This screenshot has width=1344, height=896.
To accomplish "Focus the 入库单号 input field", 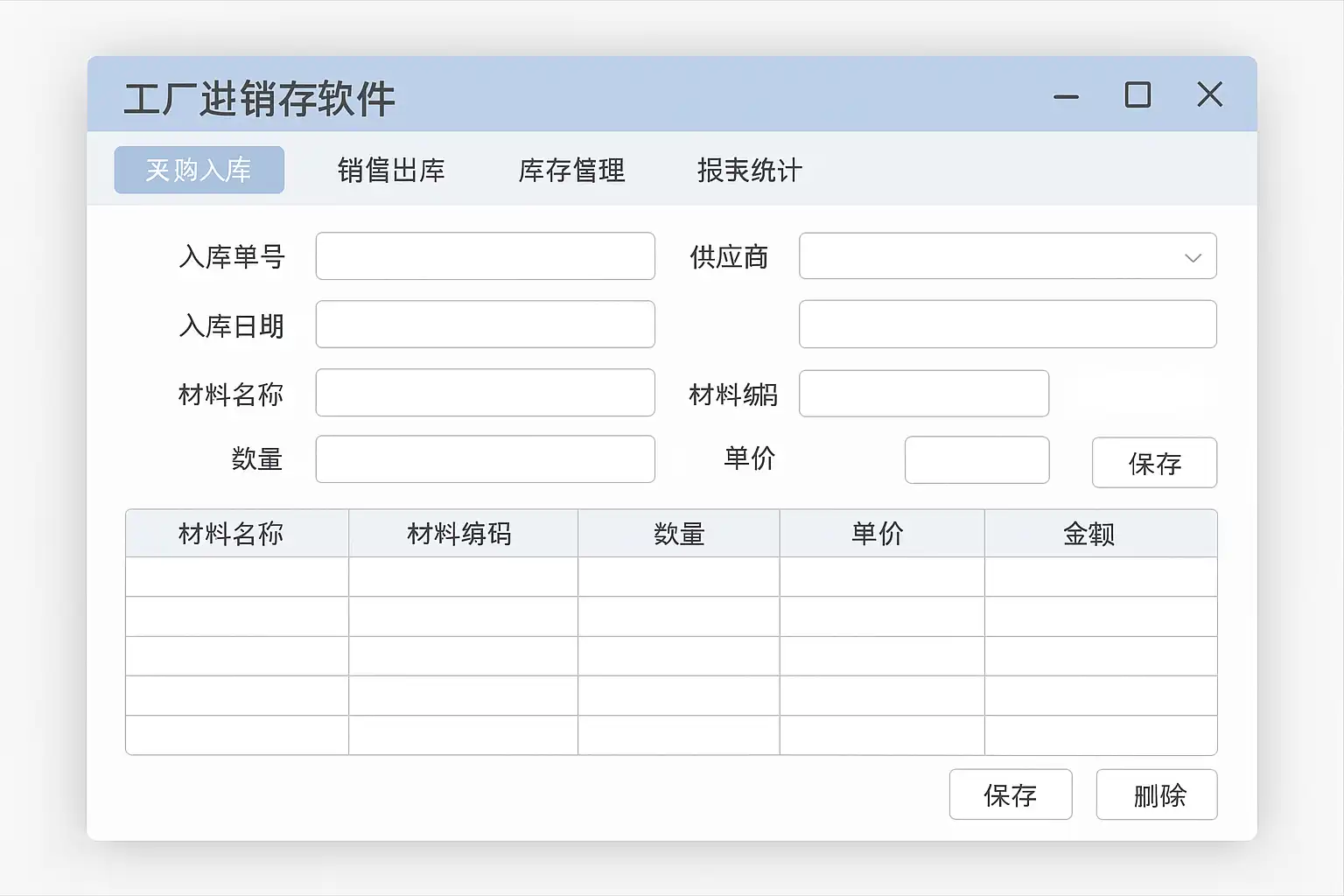I will click(x=486, y=255).
